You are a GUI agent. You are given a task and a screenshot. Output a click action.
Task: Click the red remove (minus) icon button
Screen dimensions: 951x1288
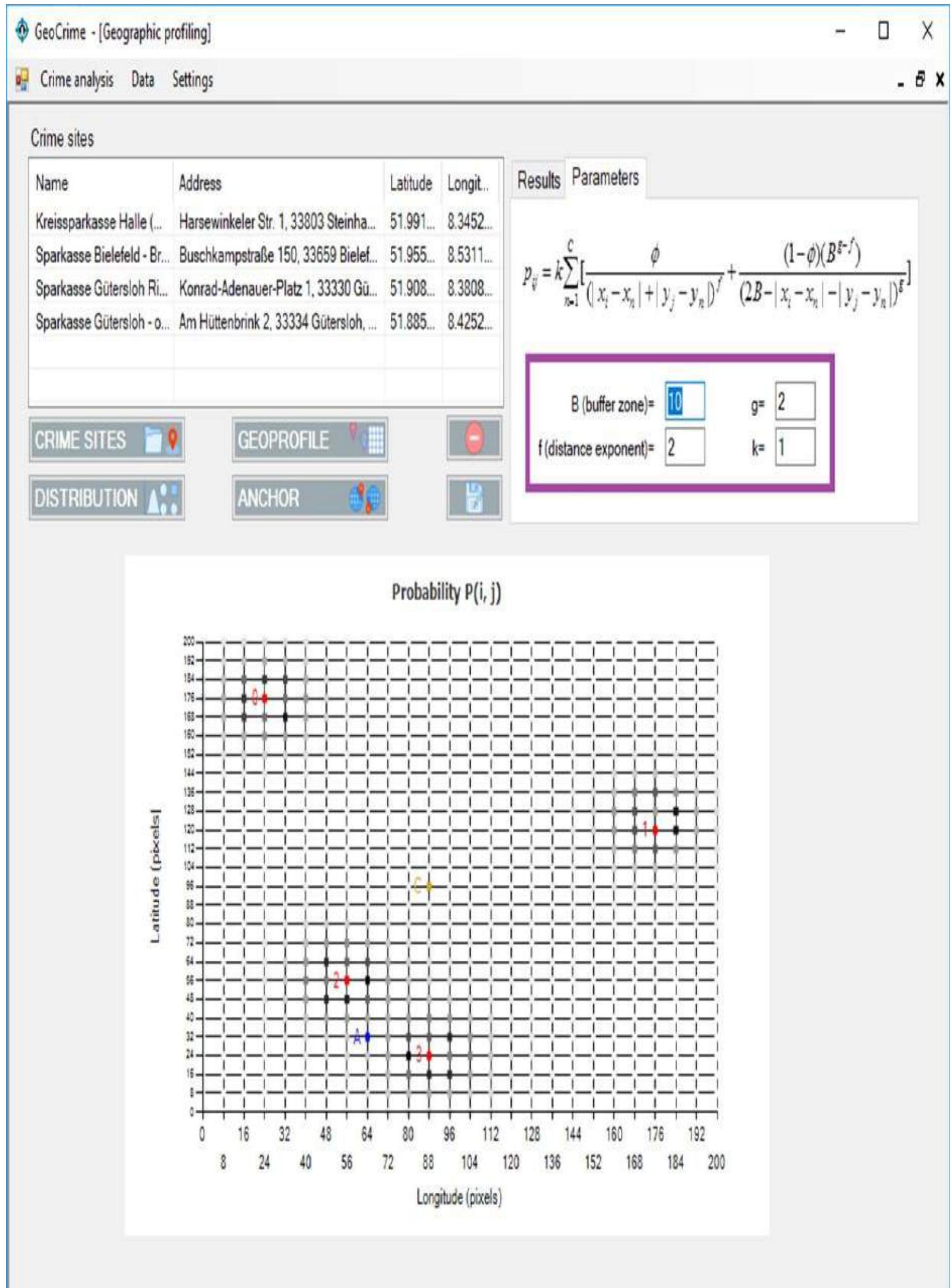474,439
